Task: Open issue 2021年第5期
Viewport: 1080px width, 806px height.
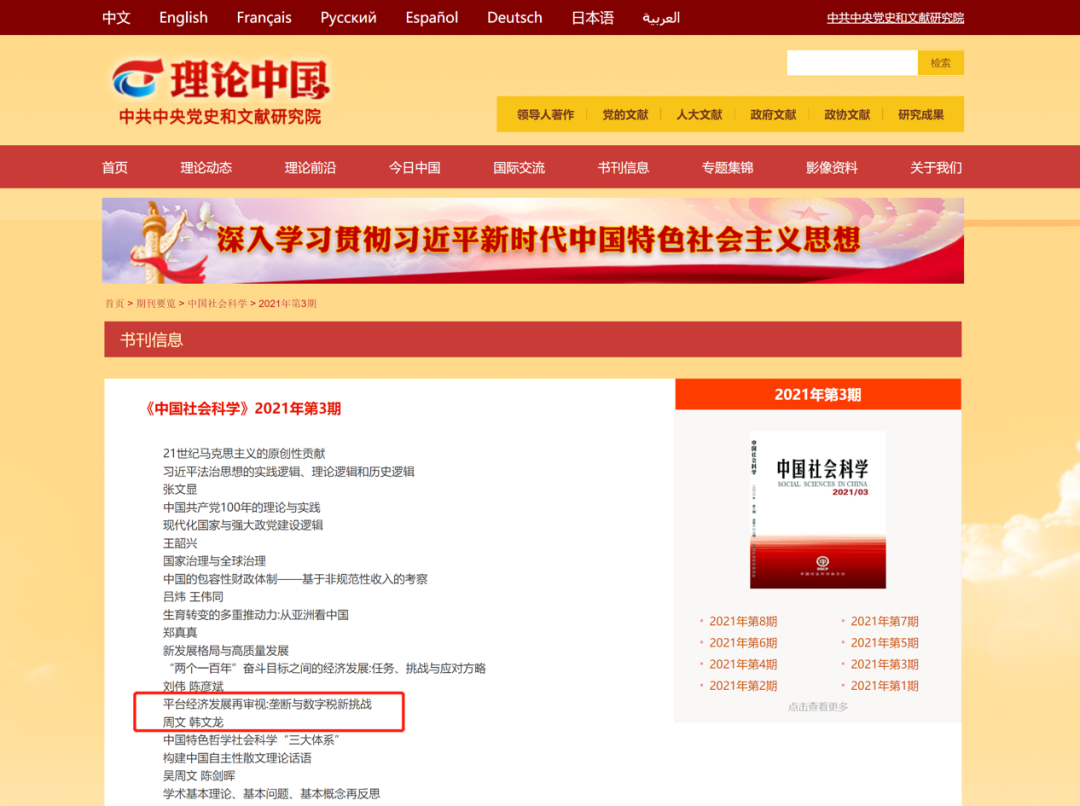Action: [x=884, y=643]
